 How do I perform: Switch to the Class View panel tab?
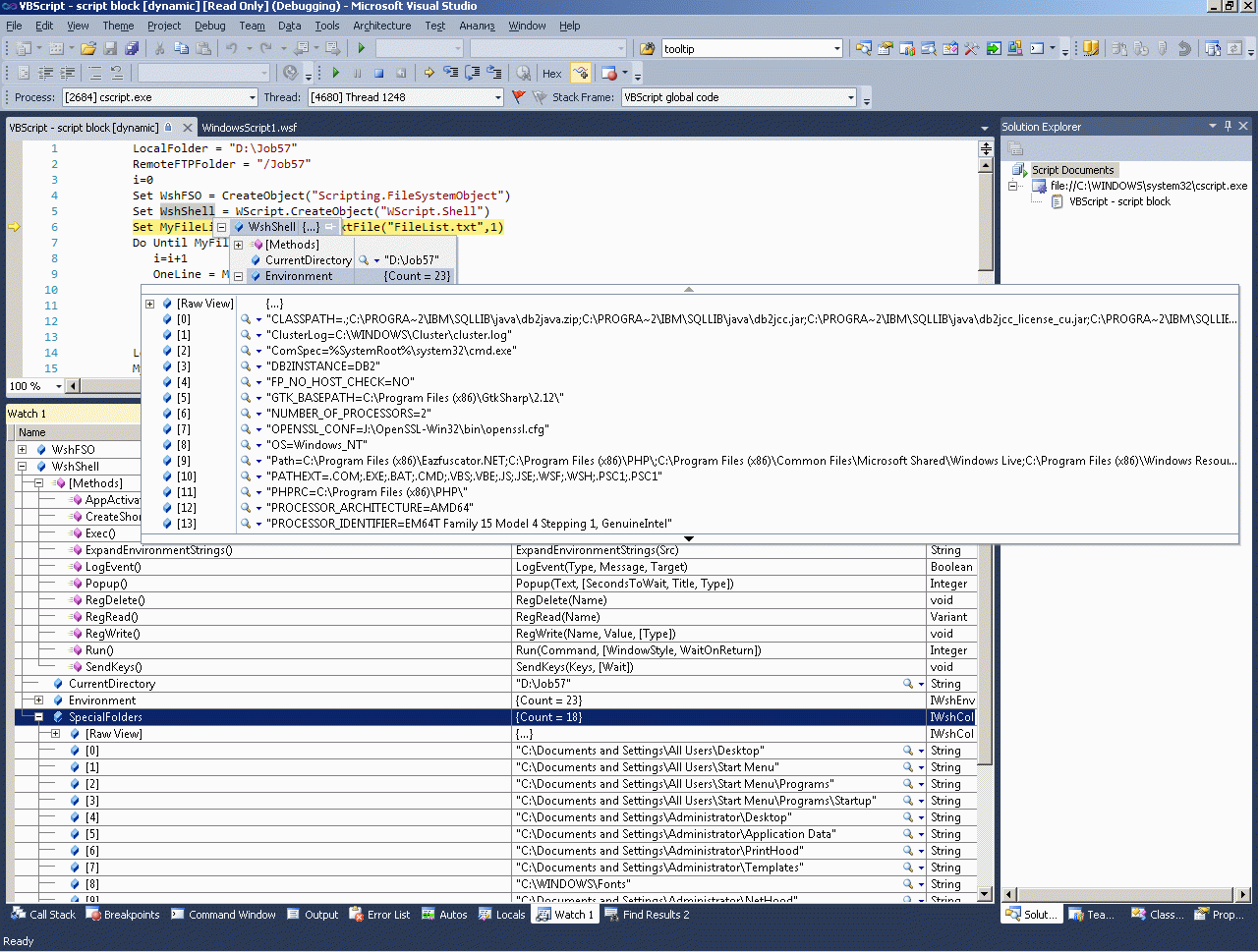click(1157, 915)
